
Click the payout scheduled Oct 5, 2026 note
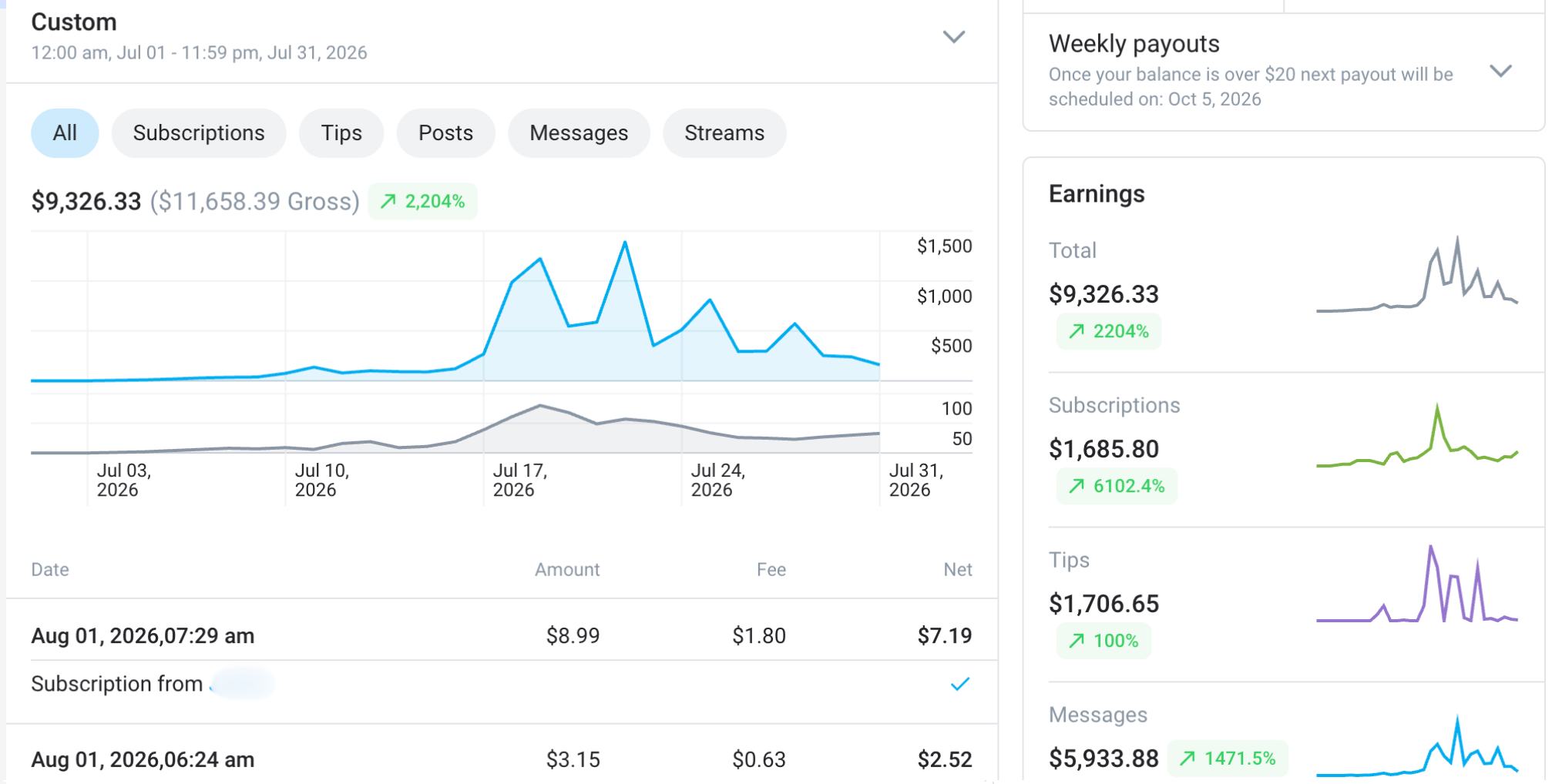point(1251,87)
